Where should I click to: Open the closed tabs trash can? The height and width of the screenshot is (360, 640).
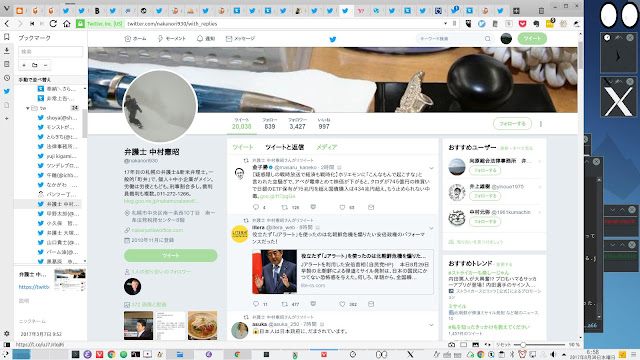(541, 11)
